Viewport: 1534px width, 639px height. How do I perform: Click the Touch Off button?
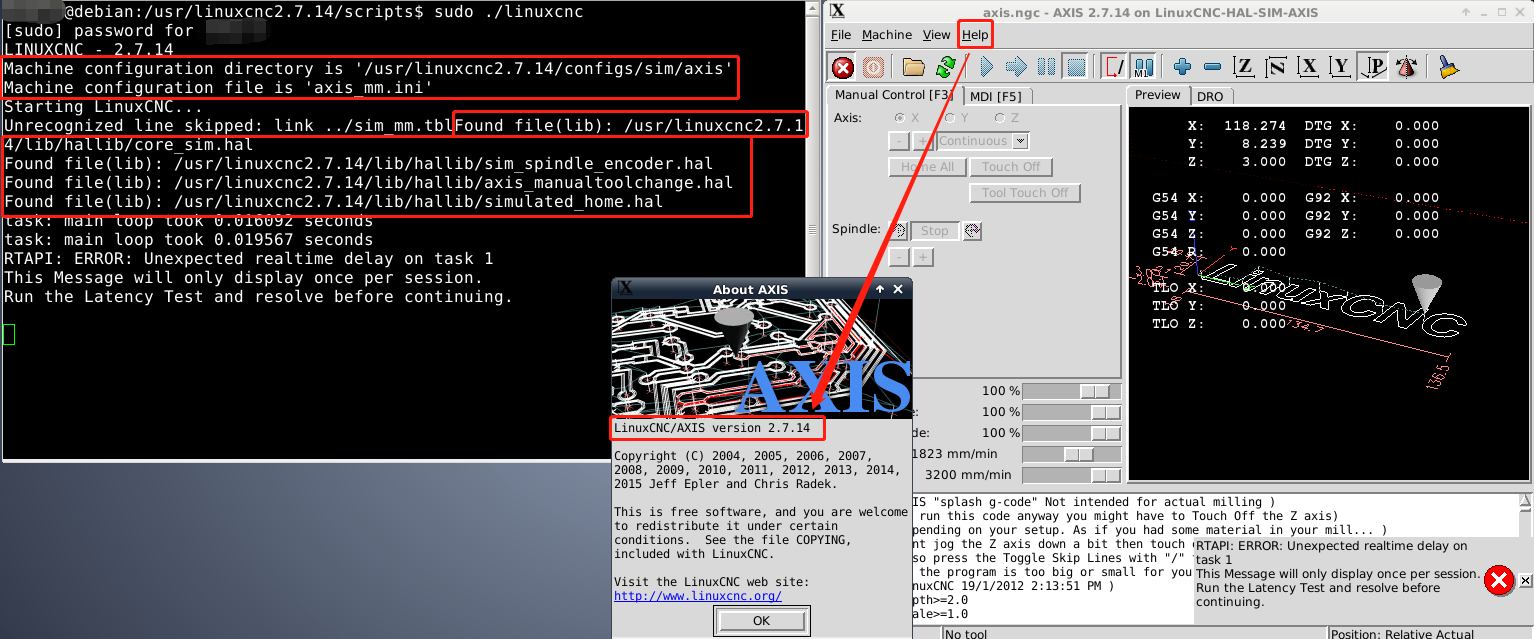[x=1011, y=167]
